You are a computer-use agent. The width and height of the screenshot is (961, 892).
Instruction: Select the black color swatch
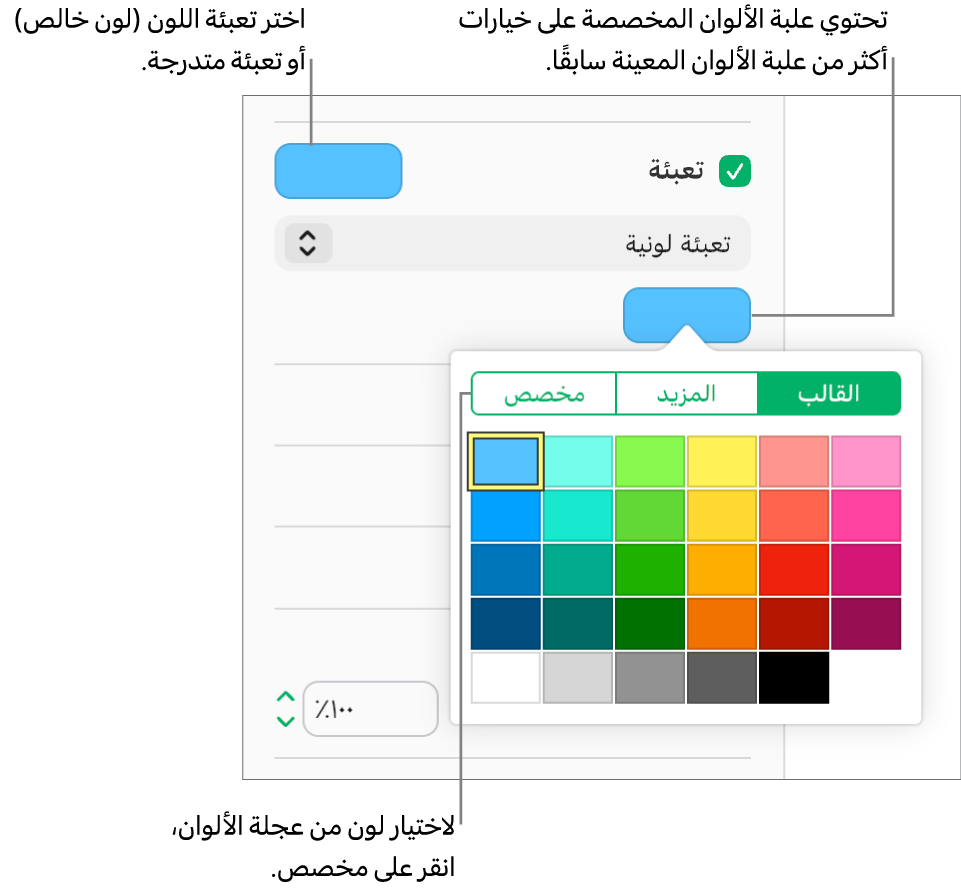(794, 677)
